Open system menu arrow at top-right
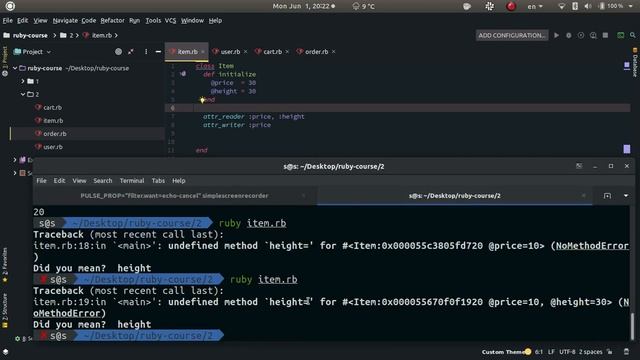 [x=631, y=6]
